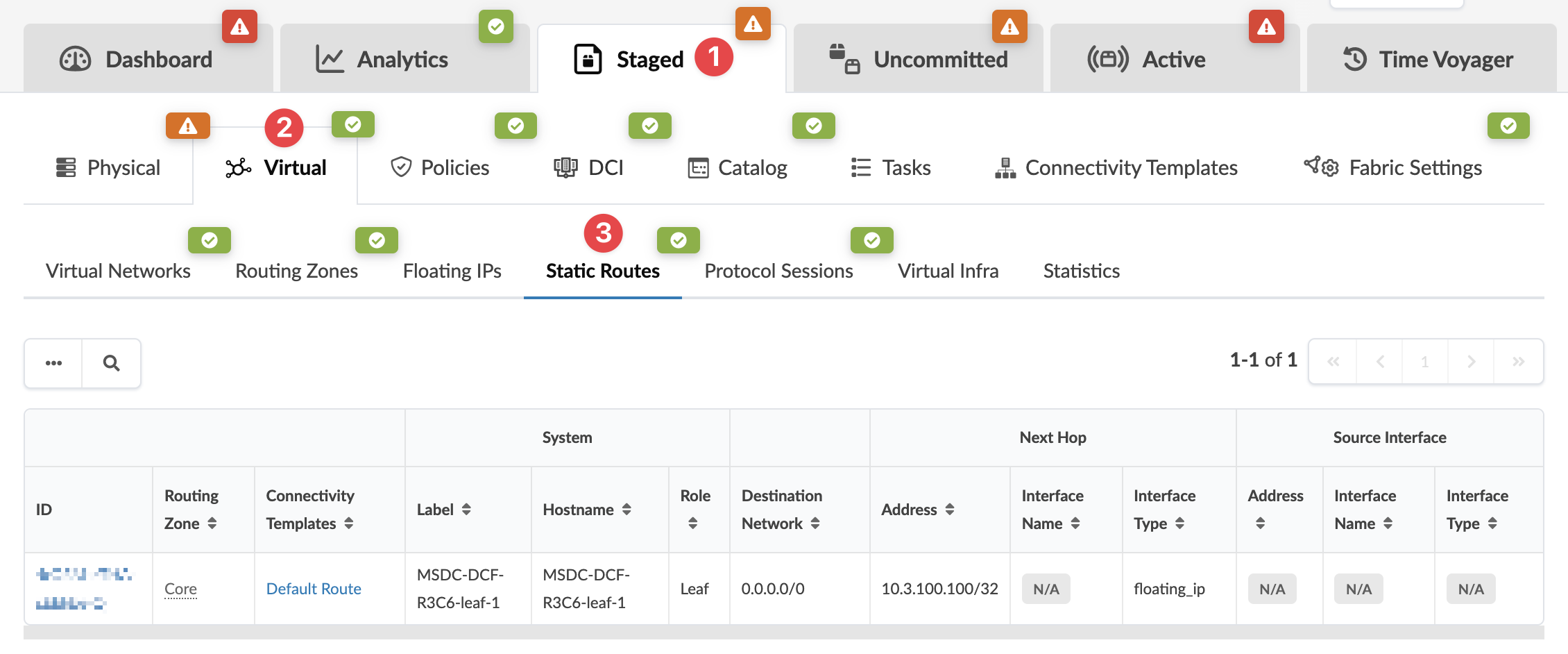The width and height of the screenshot is (1568, 654).
Task: Click the horizontal scrollbar below the table
Action: pyautogui.click(x=784, y=632)
